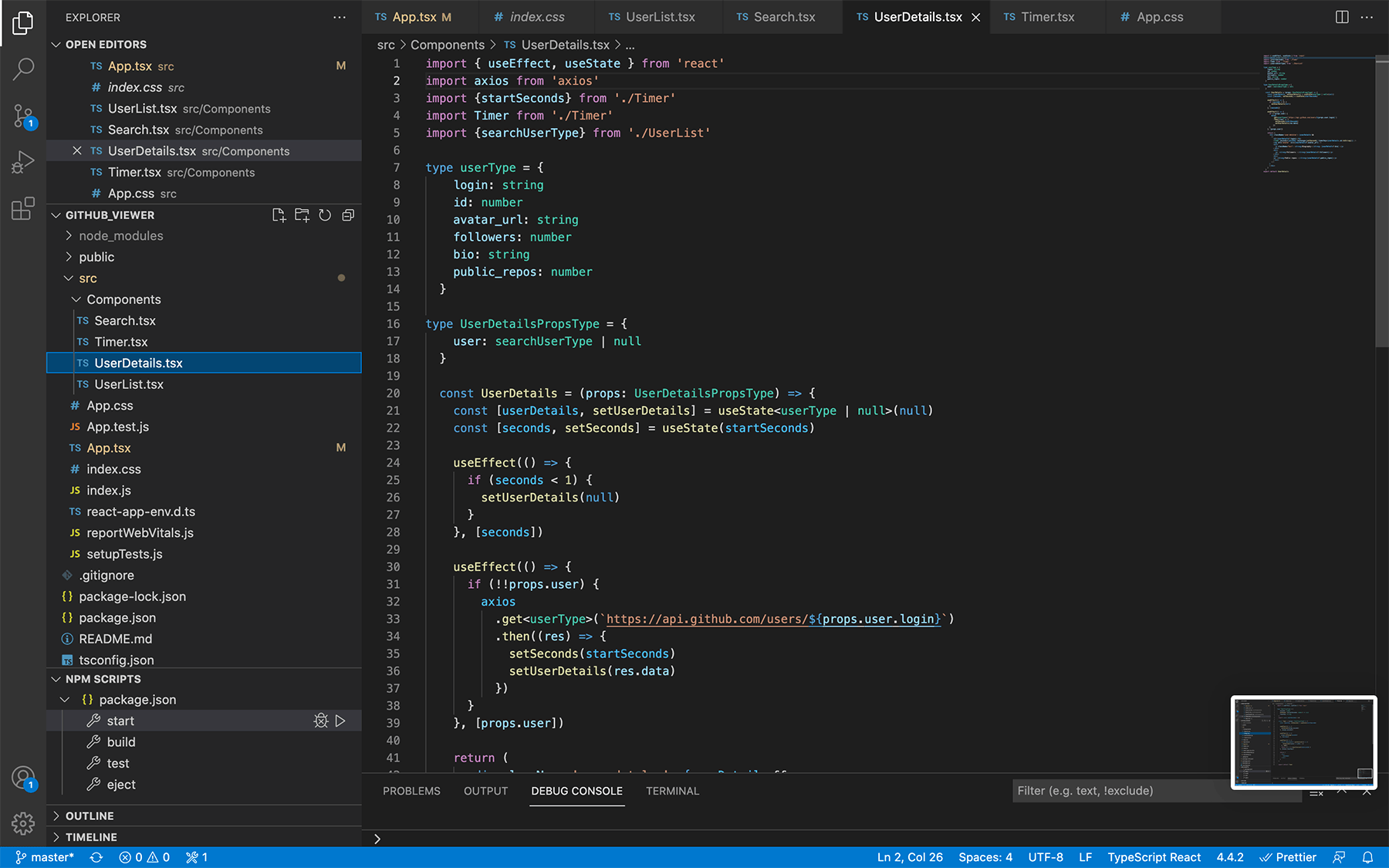Debug the start npm script

[x=321, y=721]
